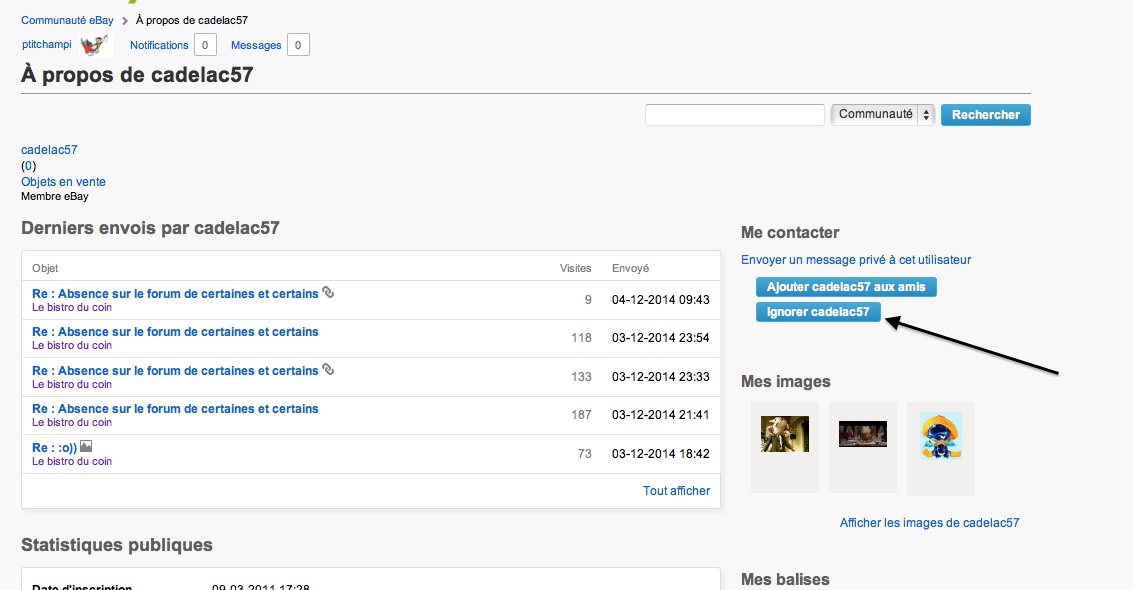1133x590 pixels.
Task: Click the Ignorer cadelac57 button
Action: pyautogui.click(x=818, y=312)
